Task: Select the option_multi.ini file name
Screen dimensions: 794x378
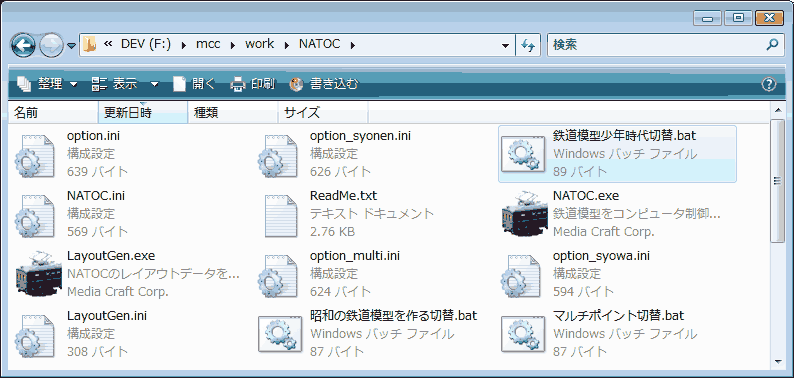Action: click(354, 256)
